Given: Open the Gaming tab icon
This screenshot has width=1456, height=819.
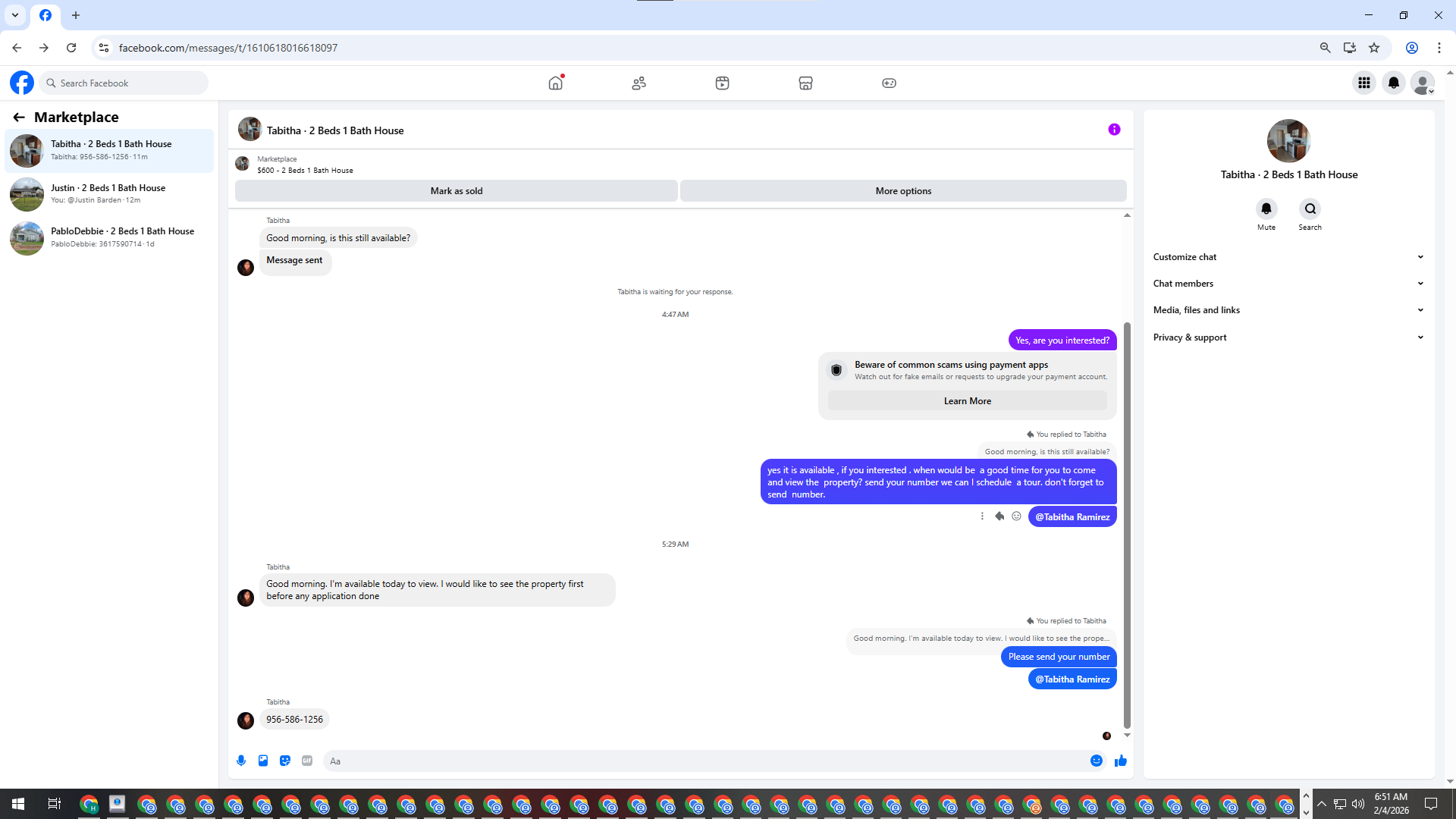Looking at the screenshot, I should [x=889, y=83].
